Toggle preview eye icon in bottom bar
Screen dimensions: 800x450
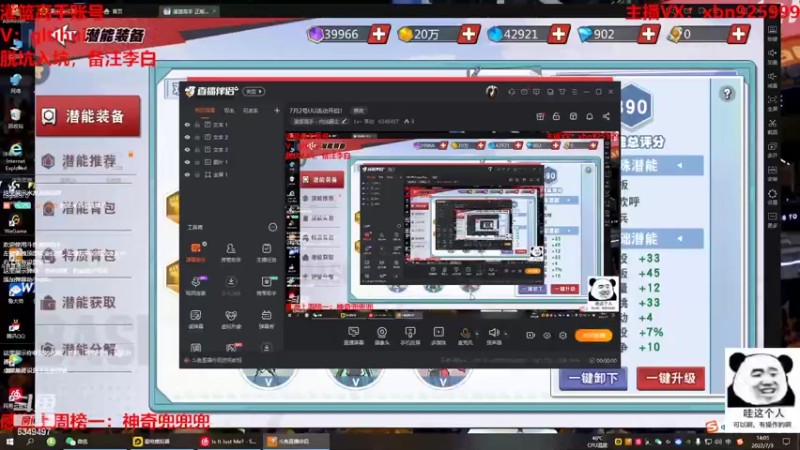[547, 336]
